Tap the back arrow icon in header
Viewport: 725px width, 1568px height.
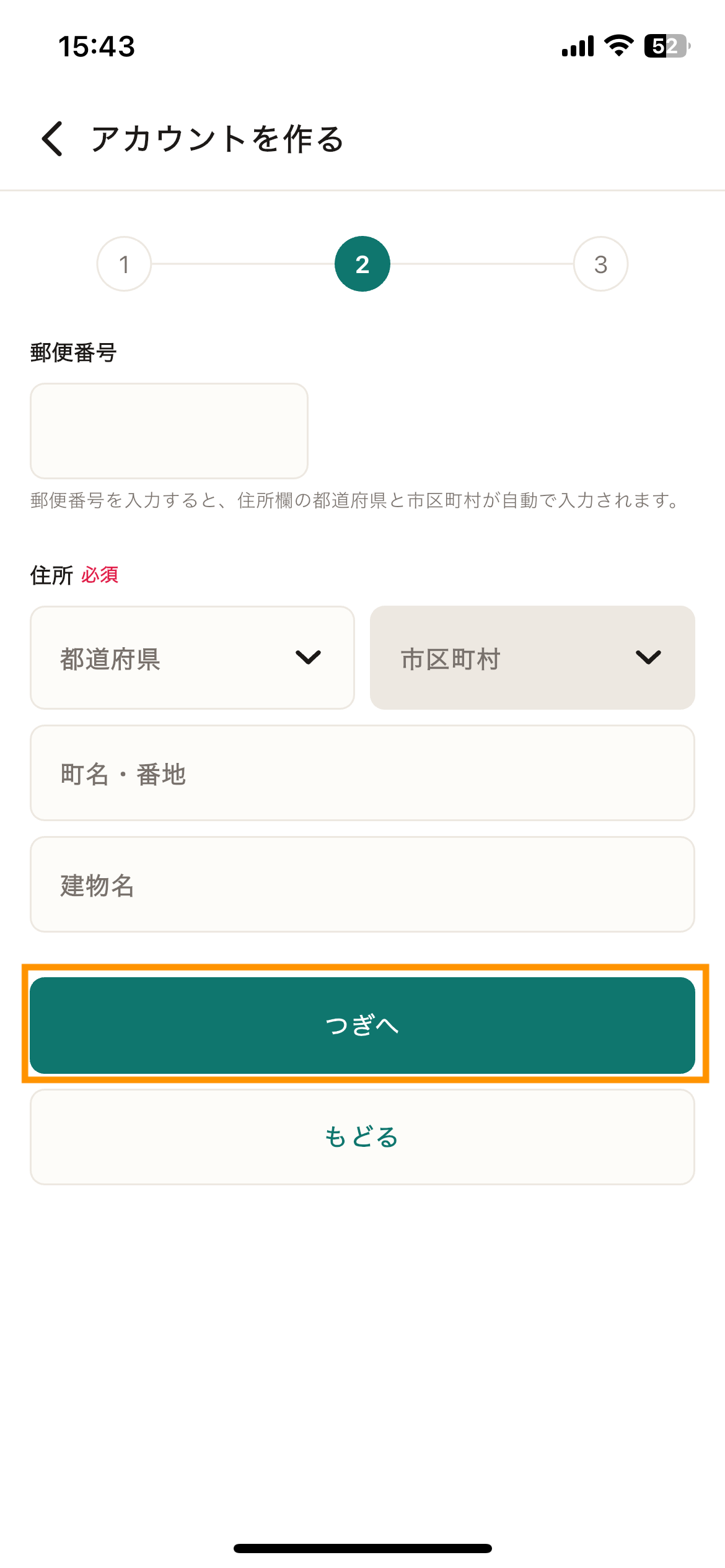pyautogui.click(x=52, y=138)
